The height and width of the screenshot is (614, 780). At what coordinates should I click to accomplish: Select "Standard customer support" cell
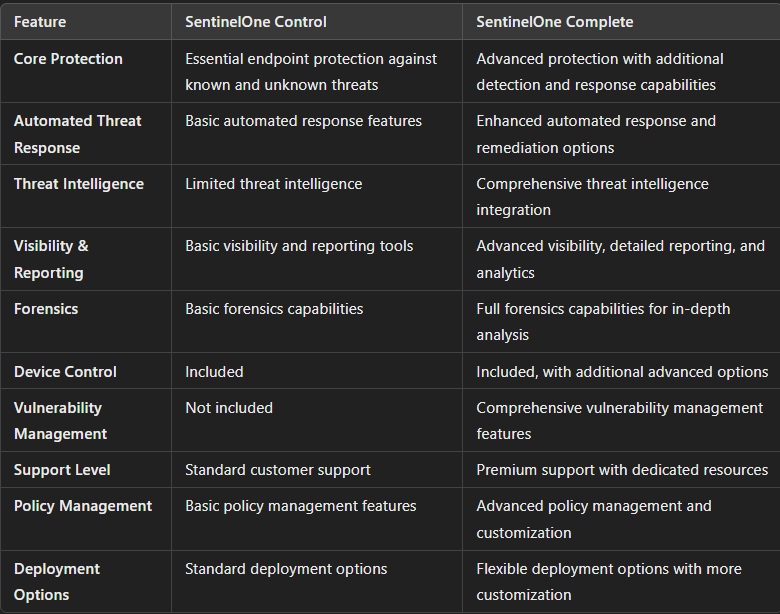(x=278, y=470)
